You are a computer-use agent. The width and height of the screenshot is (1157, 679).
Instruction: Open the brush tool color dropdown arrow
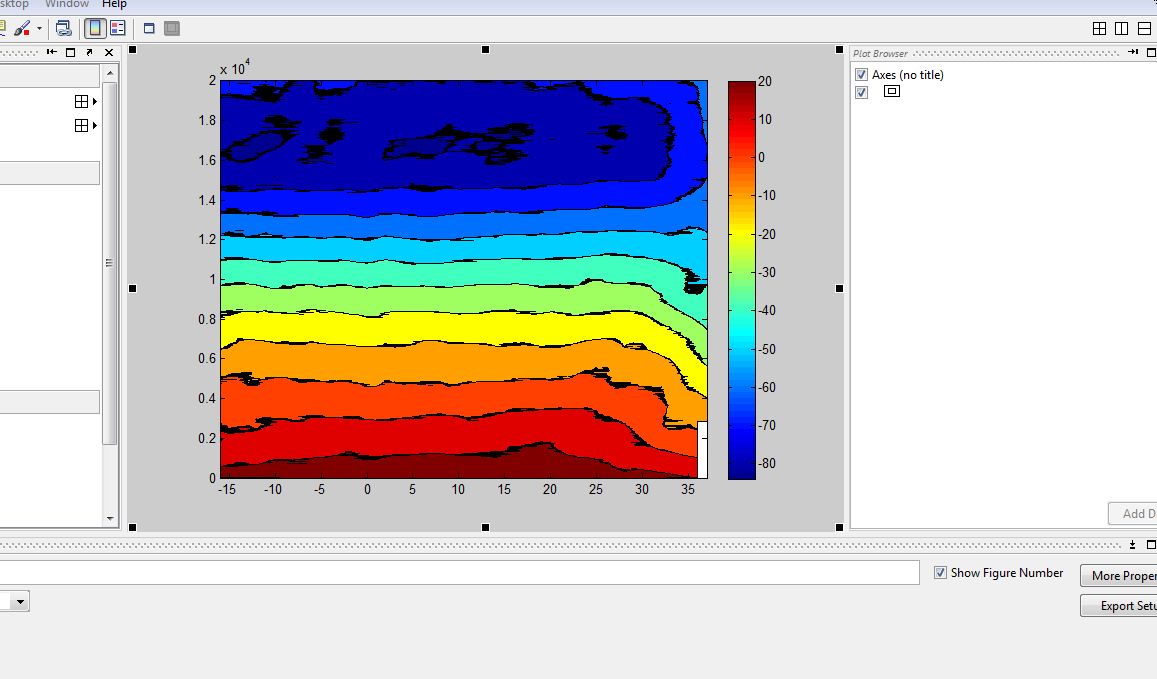[x=39, y=29]
